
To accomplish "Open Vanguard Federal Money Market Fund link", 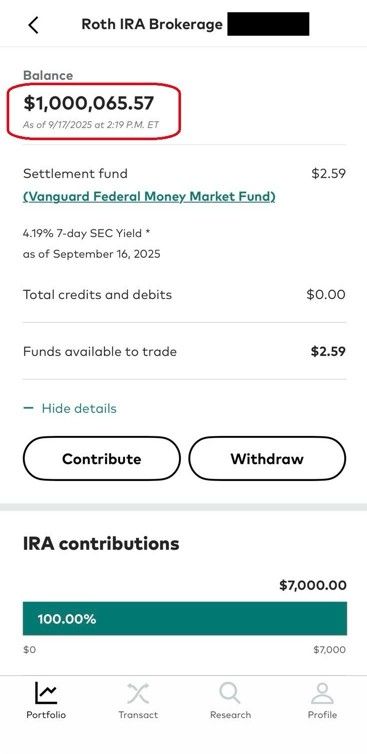I will coord(149,197).
